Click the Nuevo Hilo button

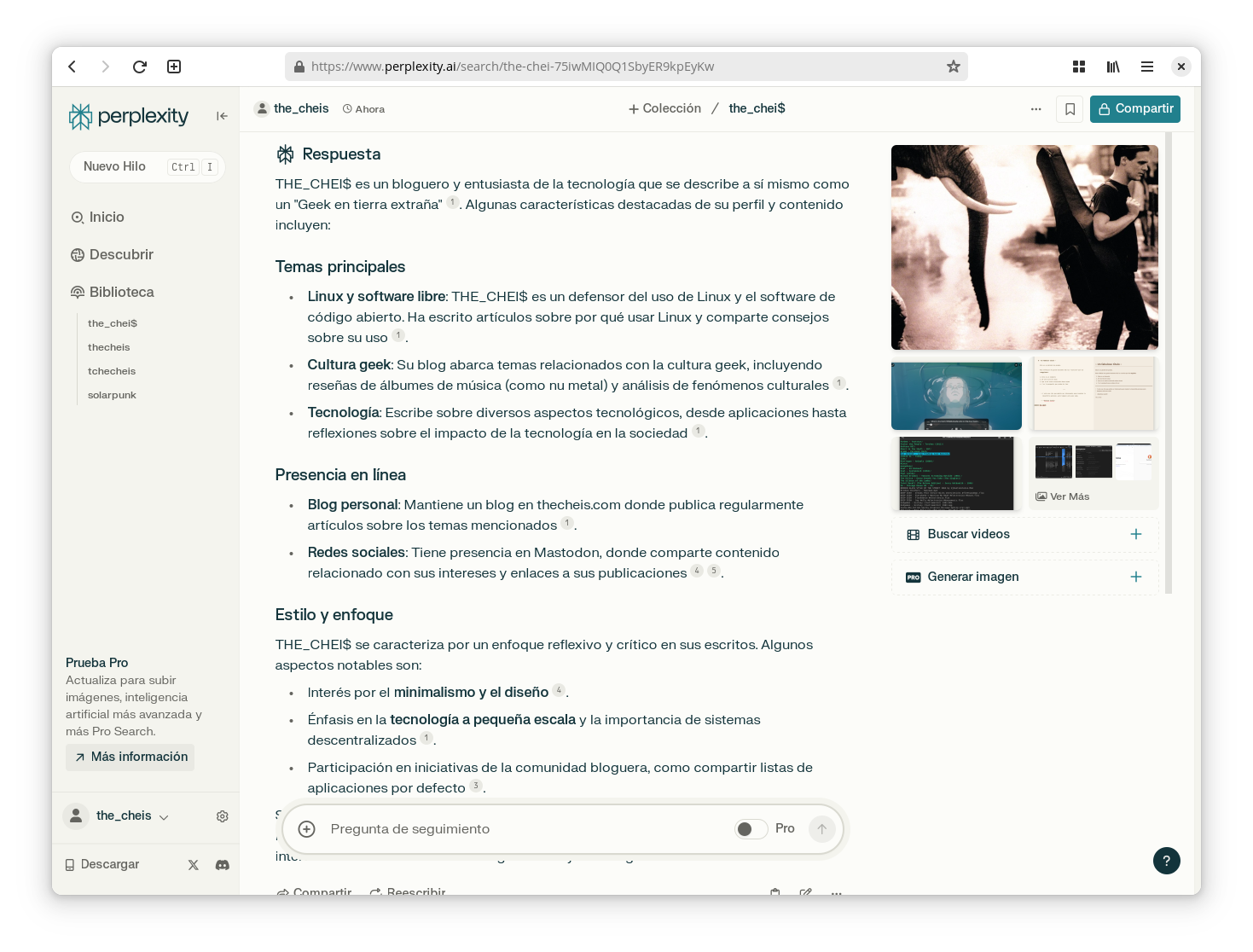tap(147, 166)
